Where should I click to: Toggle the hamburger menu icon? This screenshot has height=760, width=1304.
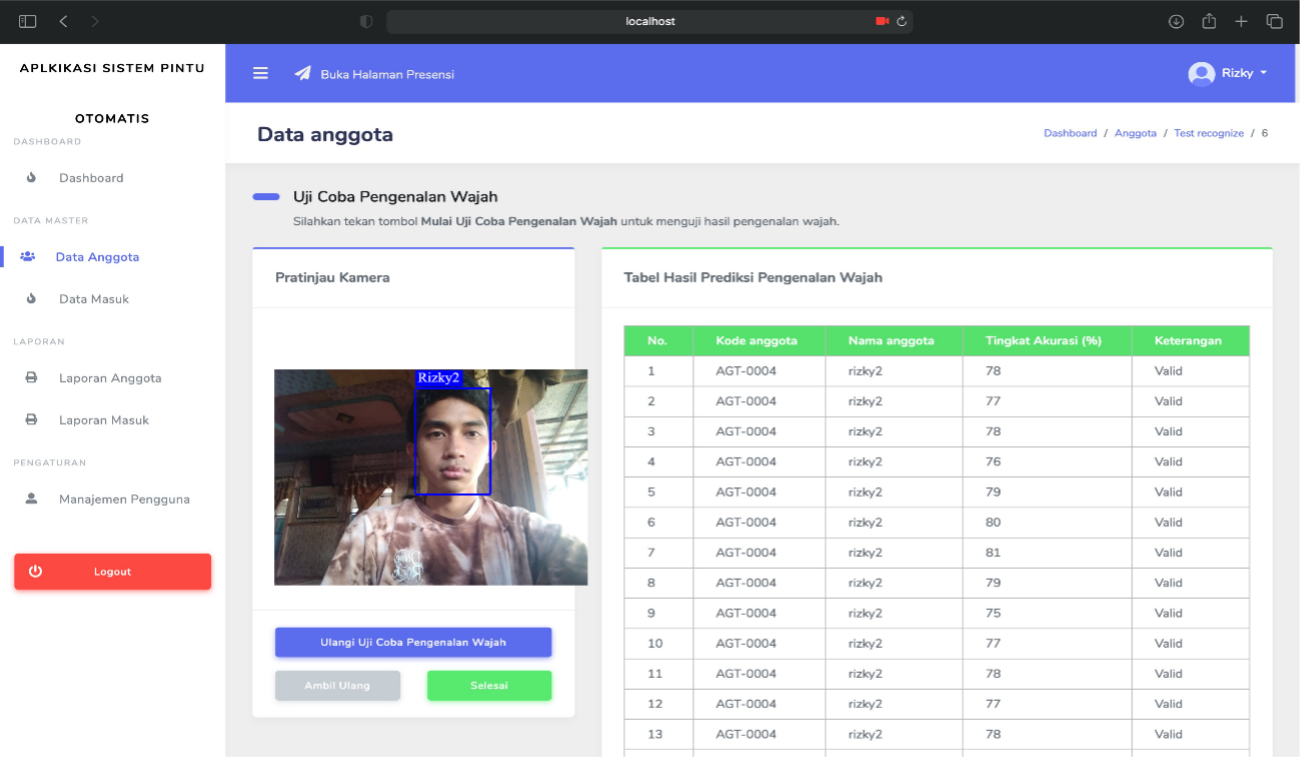coord(261,73)
